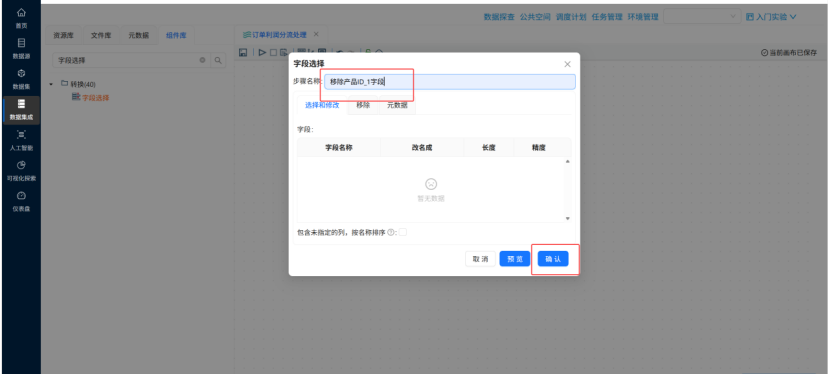Viewport: 830px width, 374px height.
Task: Switch to the 资源库 tab
Action: tap(64, 35)
